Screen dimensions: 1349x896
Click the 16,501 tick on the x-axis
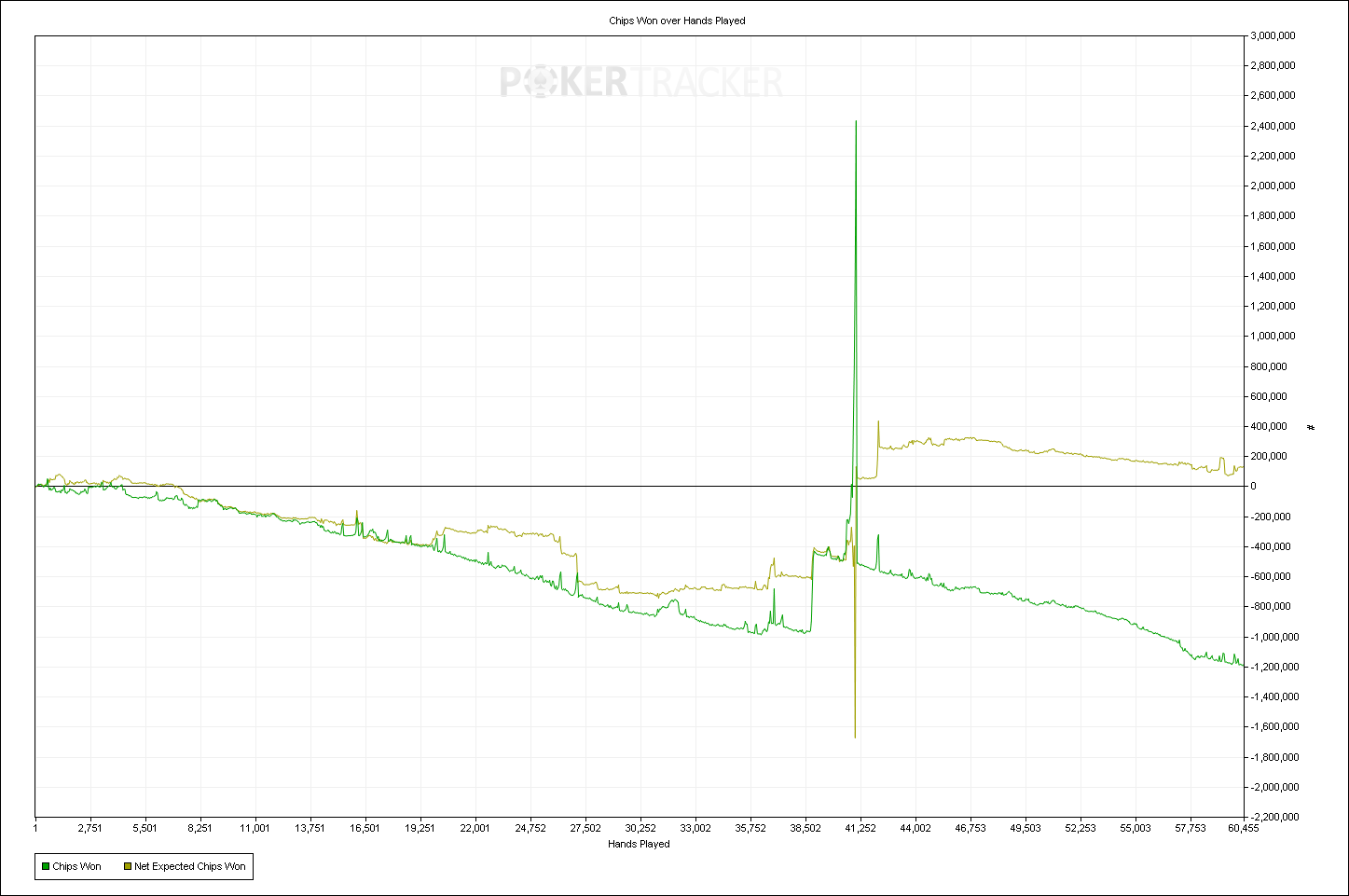[x=365, y=827]
